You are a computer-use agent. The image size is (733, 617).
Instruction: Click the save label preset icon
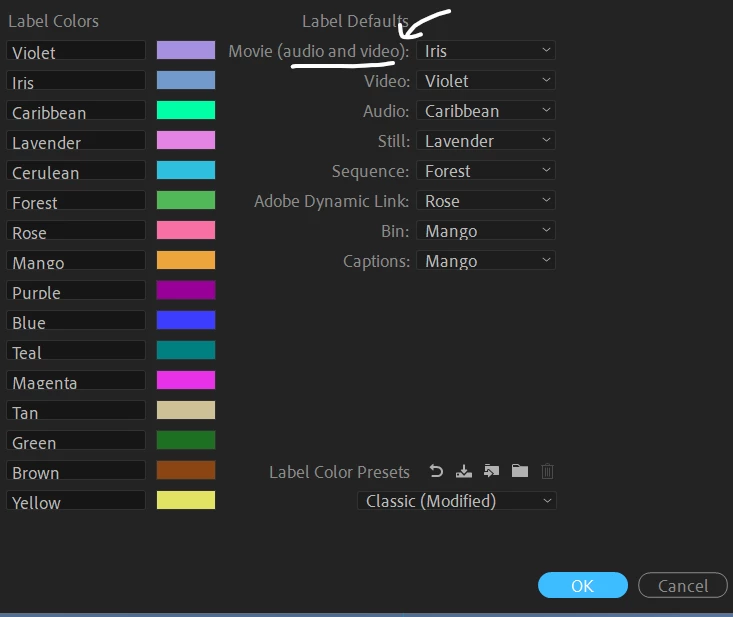[464, 471]
